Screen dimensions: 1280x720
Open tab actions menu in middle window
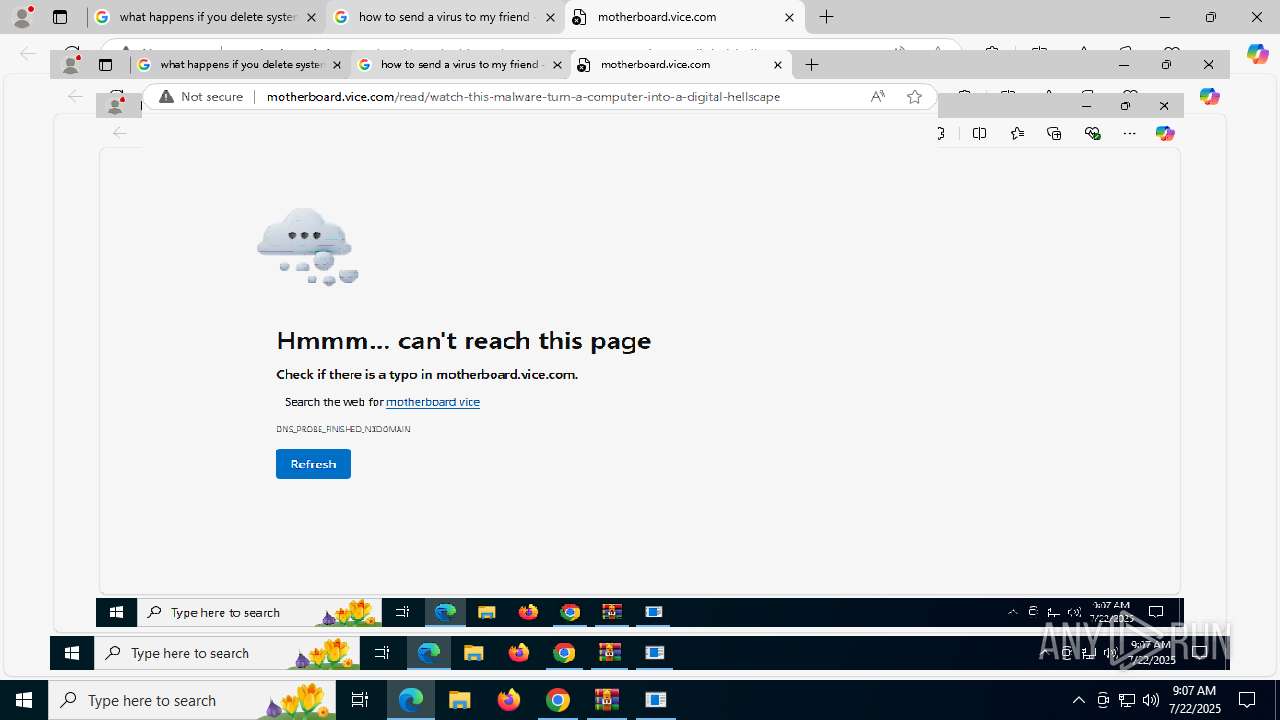tap(105, 64)
